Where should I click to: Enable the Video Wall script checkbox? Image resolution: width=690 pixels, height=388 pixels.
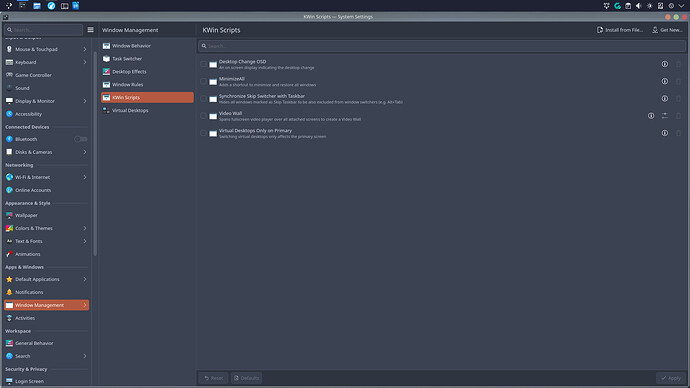tap(203, 116)
